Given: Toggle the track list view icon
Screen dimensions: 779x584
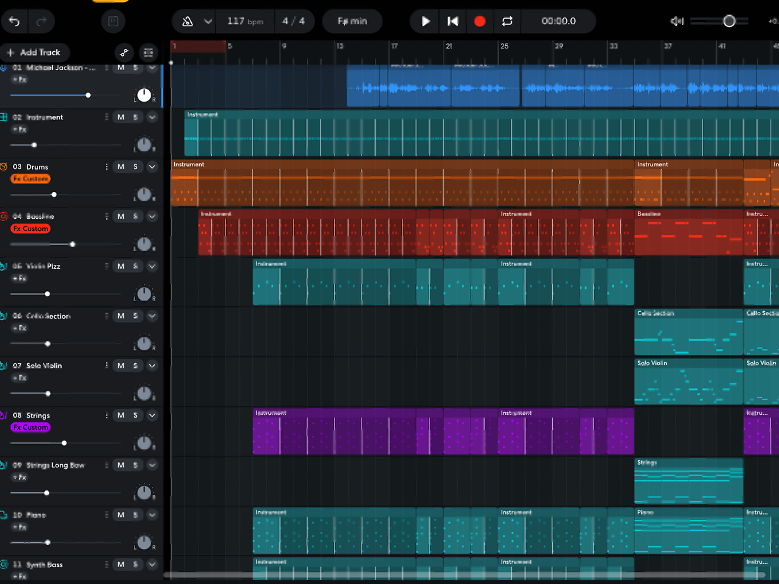Looking at the screenshot, I should click(148, 52).
